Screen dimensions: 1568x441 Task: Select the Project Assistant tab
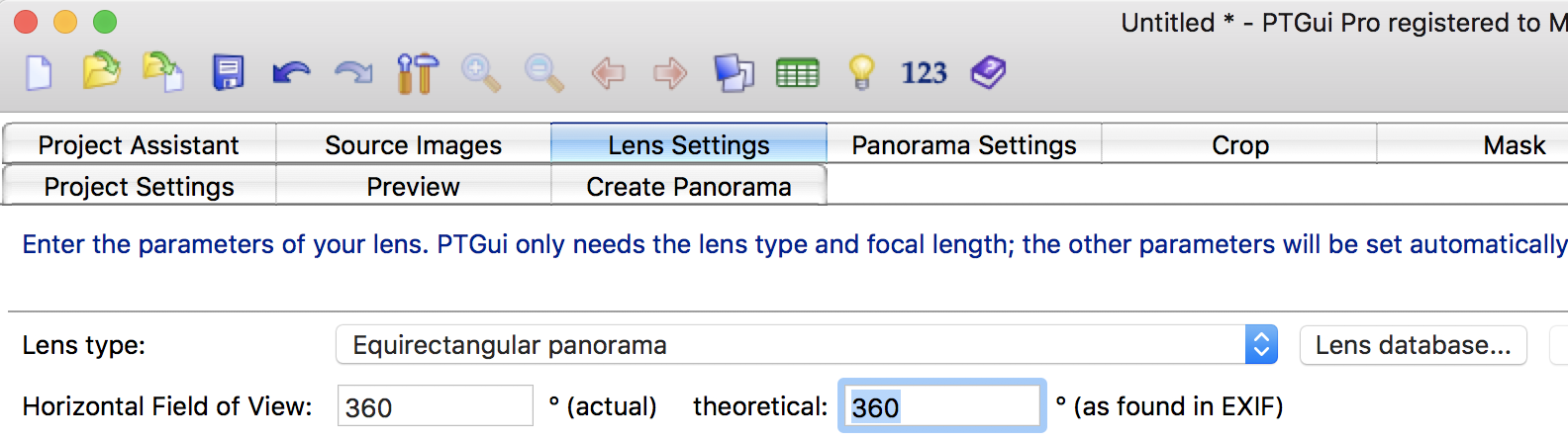tap(139, 145)
